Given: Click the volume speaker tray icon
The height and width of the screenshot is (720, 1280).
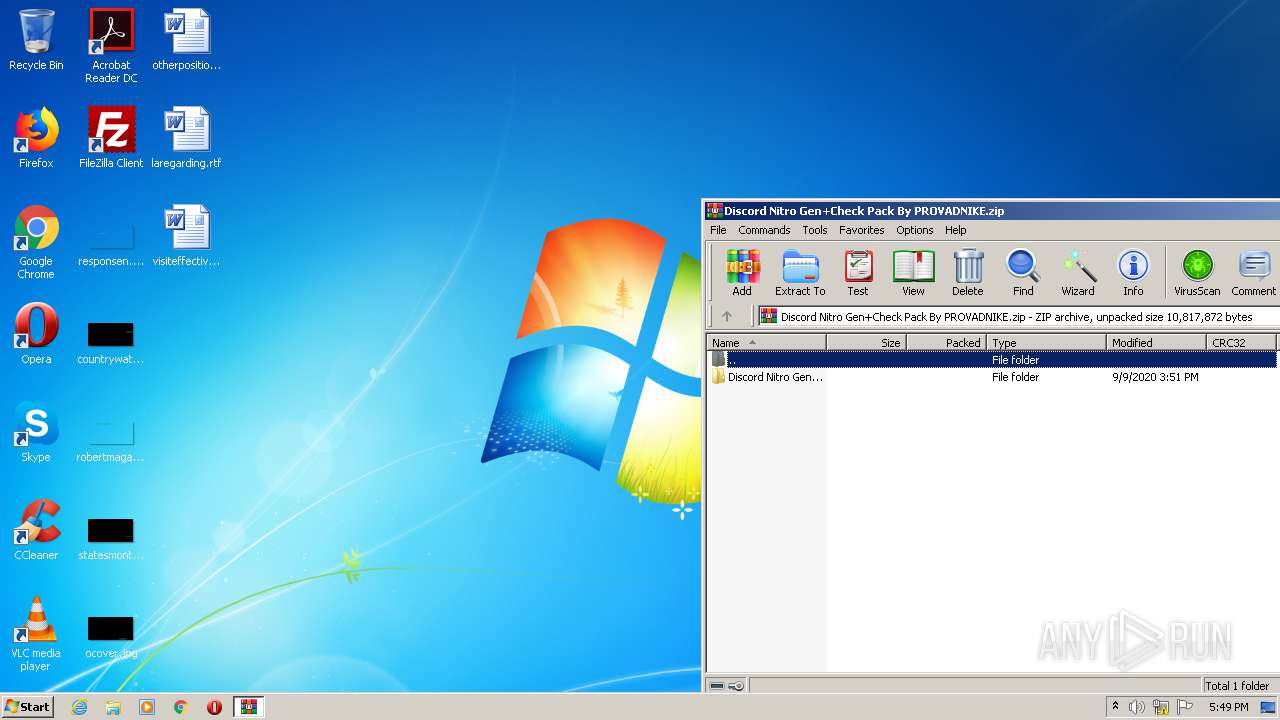Looking at the screenshot, I should [x=1137, y=707].
